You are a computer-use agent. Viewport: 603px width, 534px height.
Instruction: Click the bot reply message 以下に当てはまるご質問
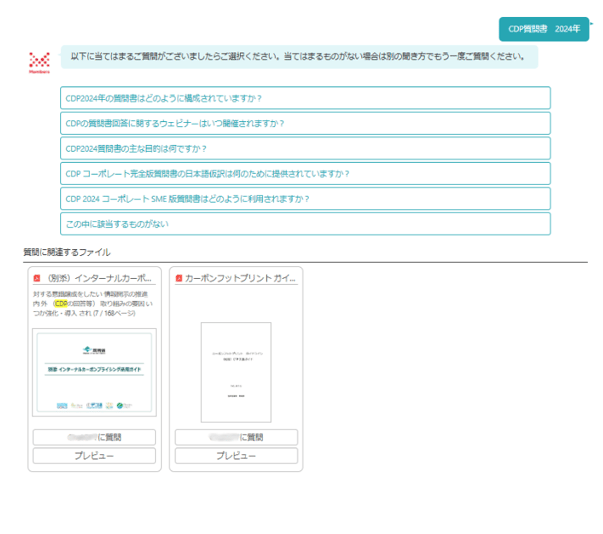[x=299, y=57]
